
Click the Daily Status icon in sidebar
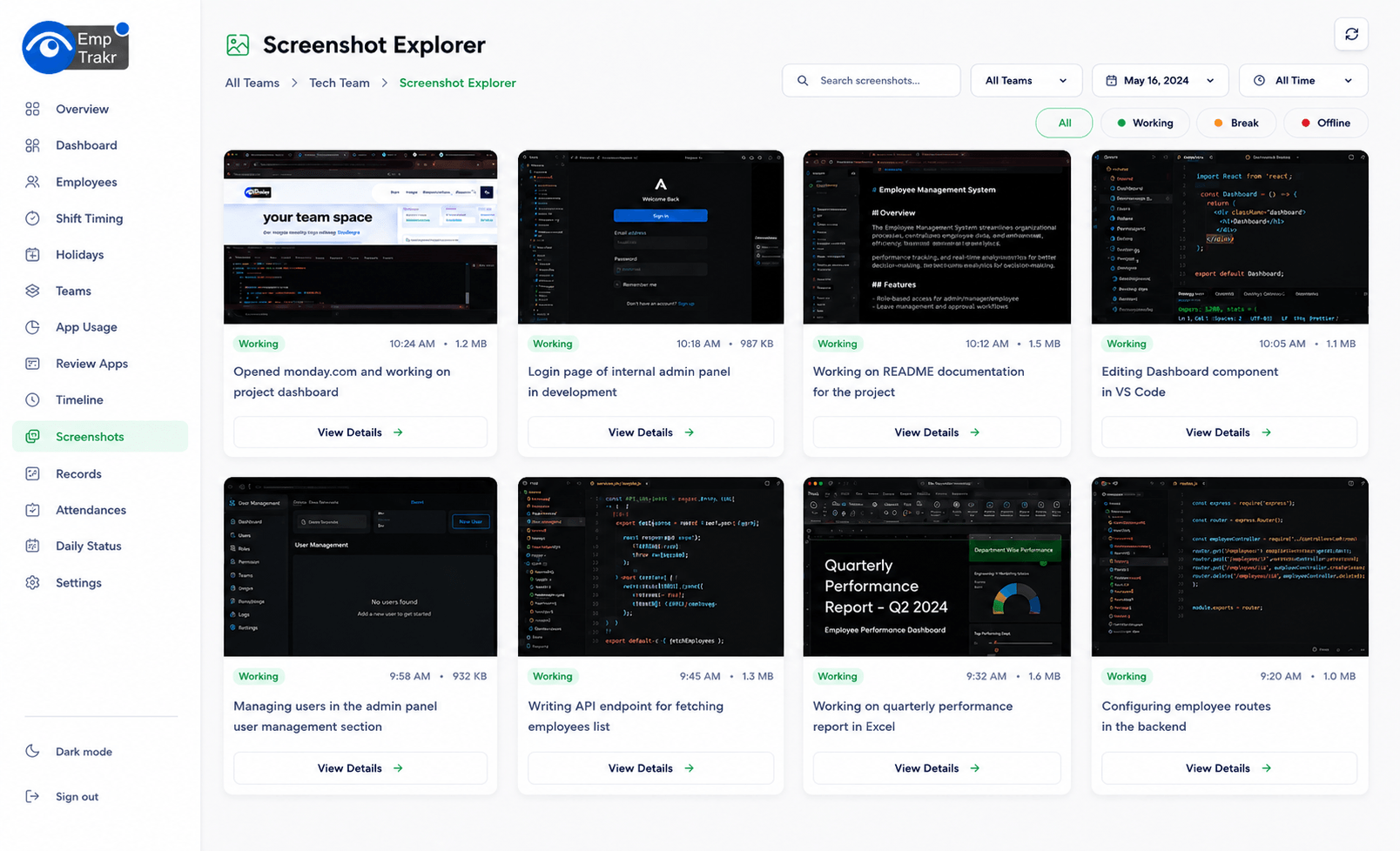(x=32, y=546)
